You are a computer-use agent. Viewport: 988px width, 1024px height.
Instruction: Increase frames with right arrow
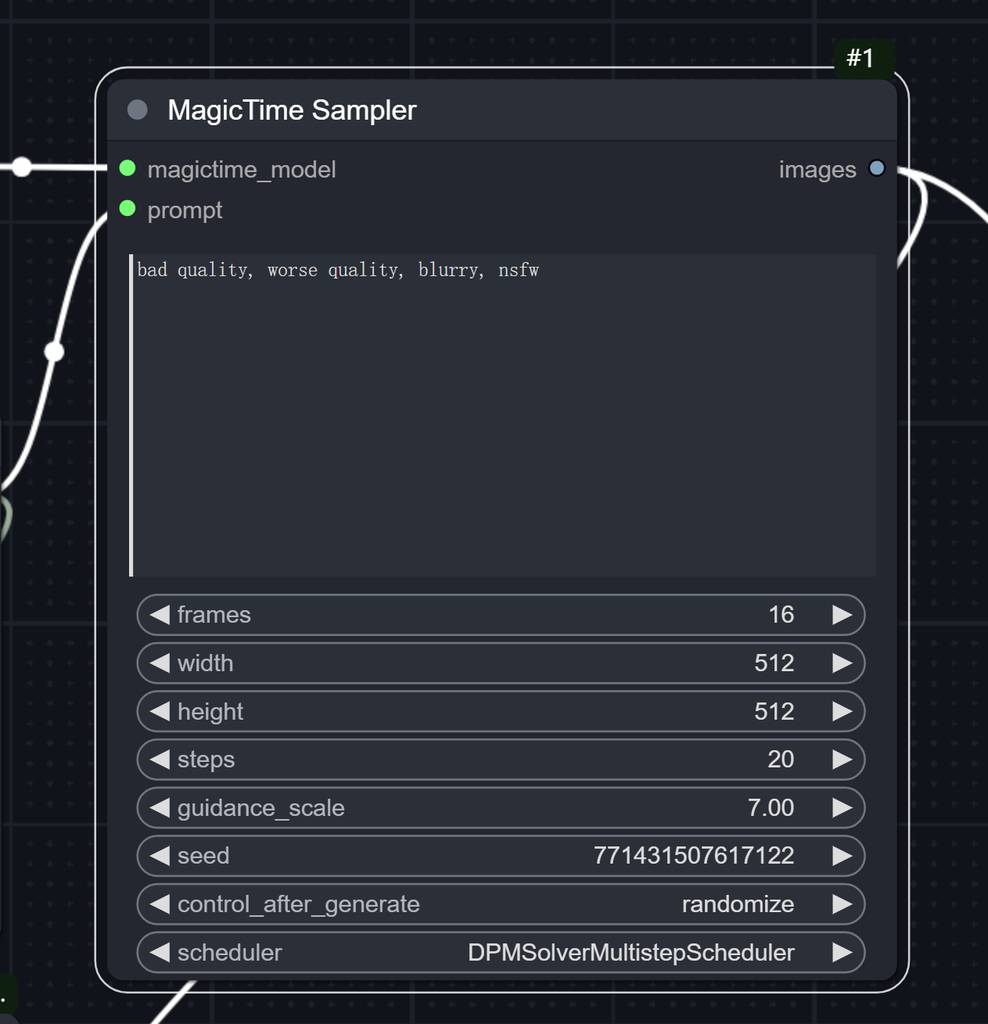(842, 615)
